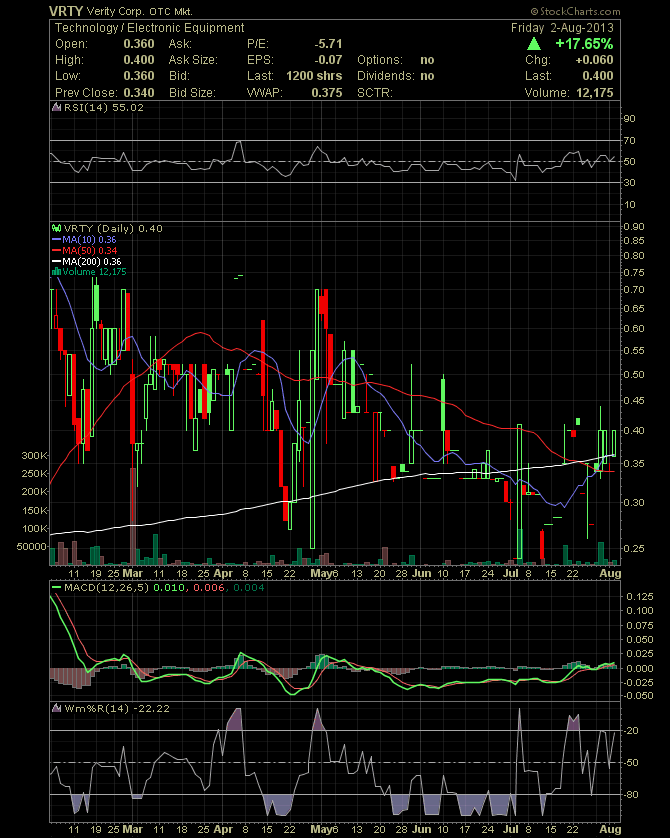Click the Dividends: no entry
Screen dimensions: 670x838
point(395,76)
